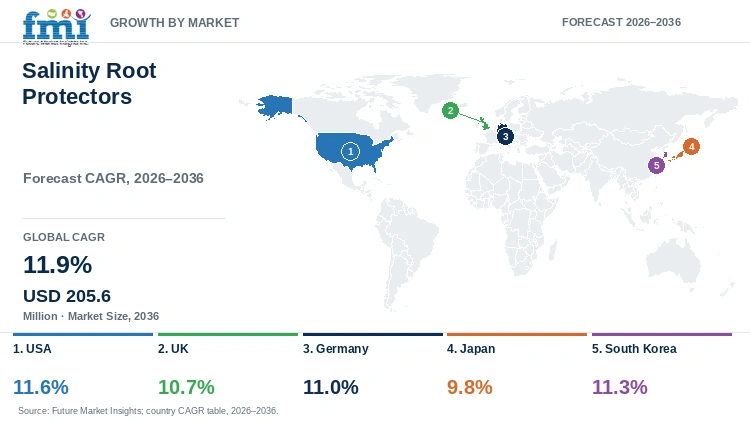
Task: Click the USA 11.6% value
Action: [41, 387]
